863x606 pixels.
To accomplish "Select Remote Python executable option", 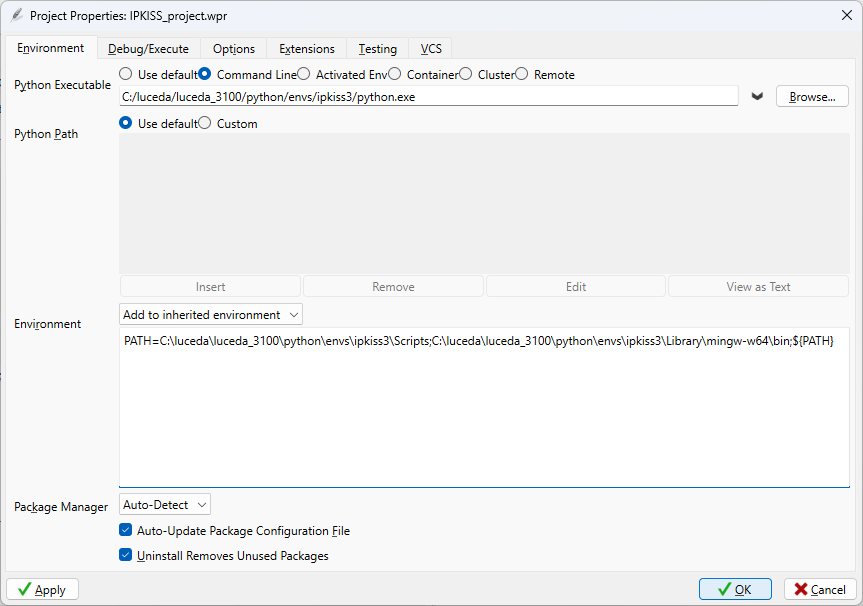I will tap(522, 74).
